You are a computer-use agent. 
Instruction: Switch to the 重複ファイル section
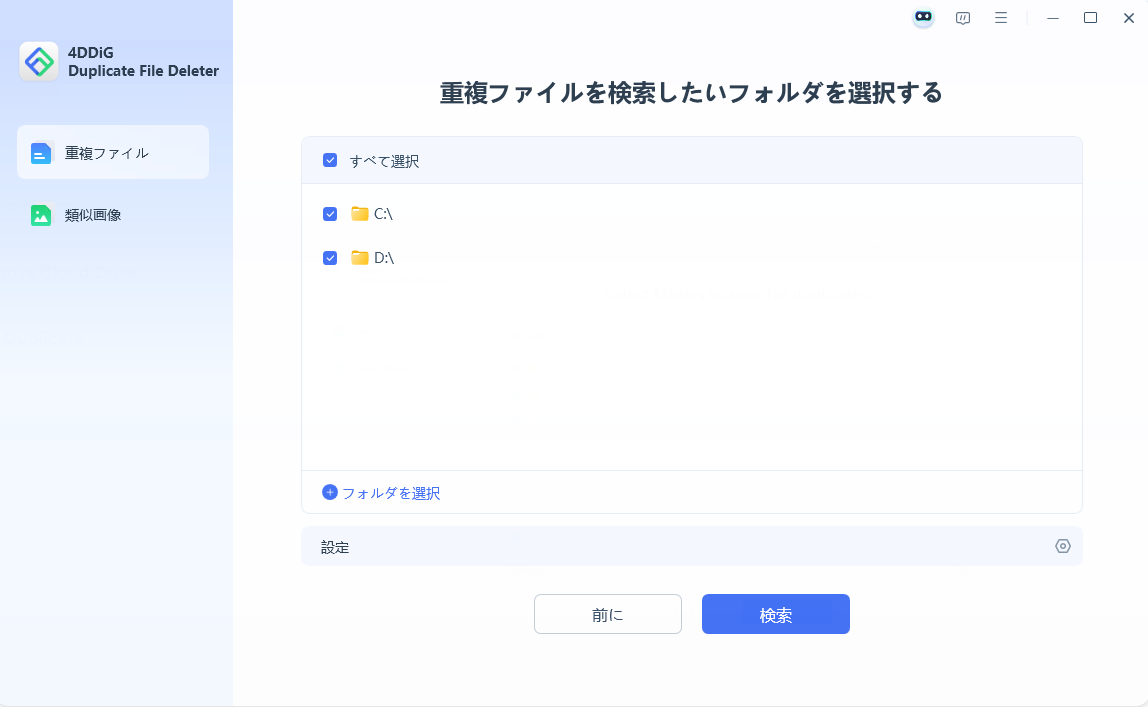[x=112, y=152]
